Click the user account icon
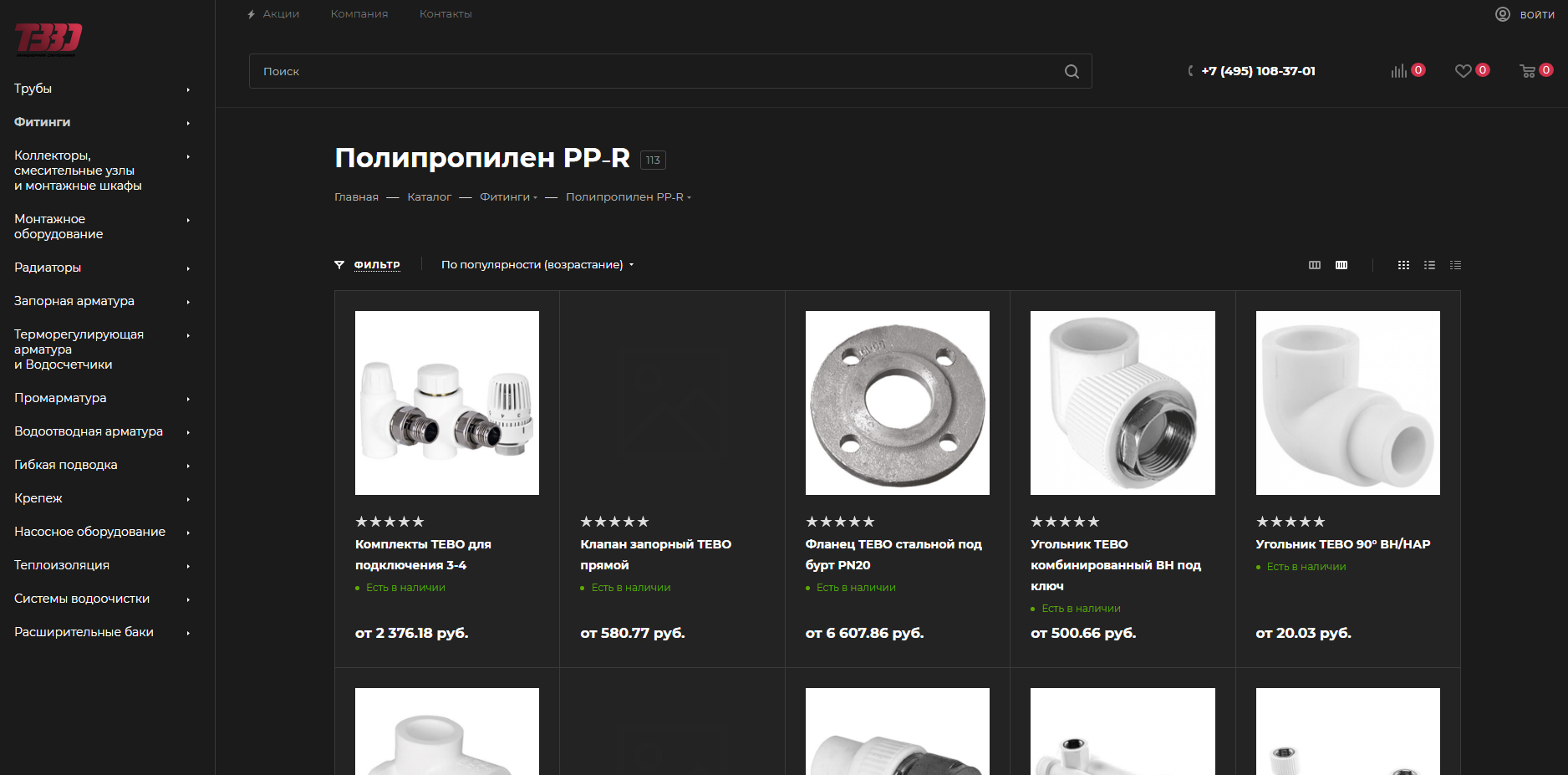Viewport: 1568px width, 775px height. pos(1503,14)
